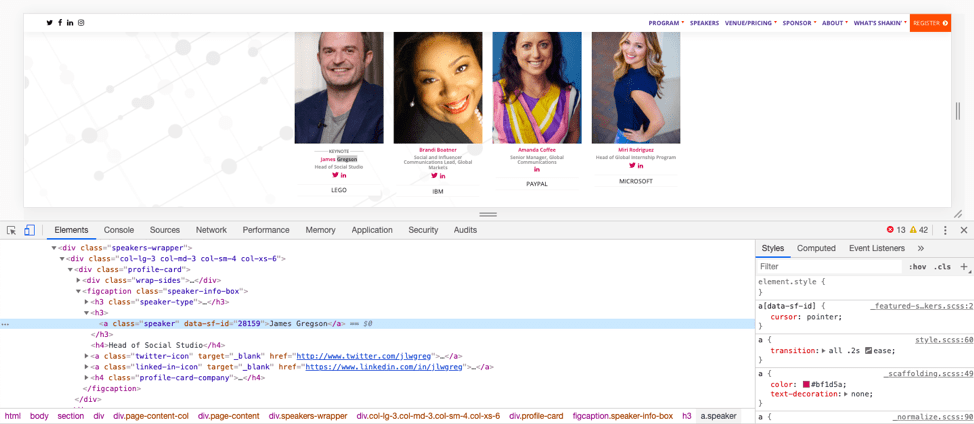Switch to the Security tab
This screenshot has height=424, width=974.
point(423,230)
